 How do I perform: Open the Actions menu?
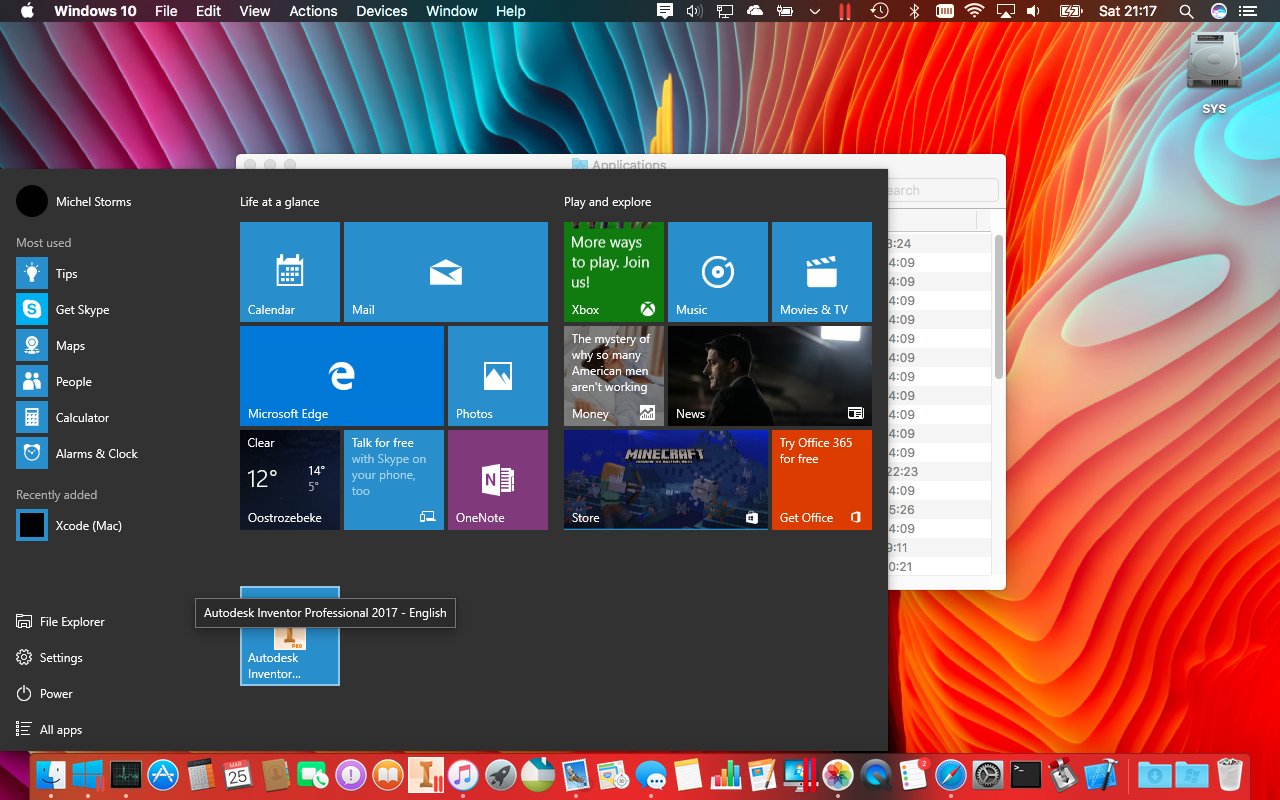(x=313, y=11)
